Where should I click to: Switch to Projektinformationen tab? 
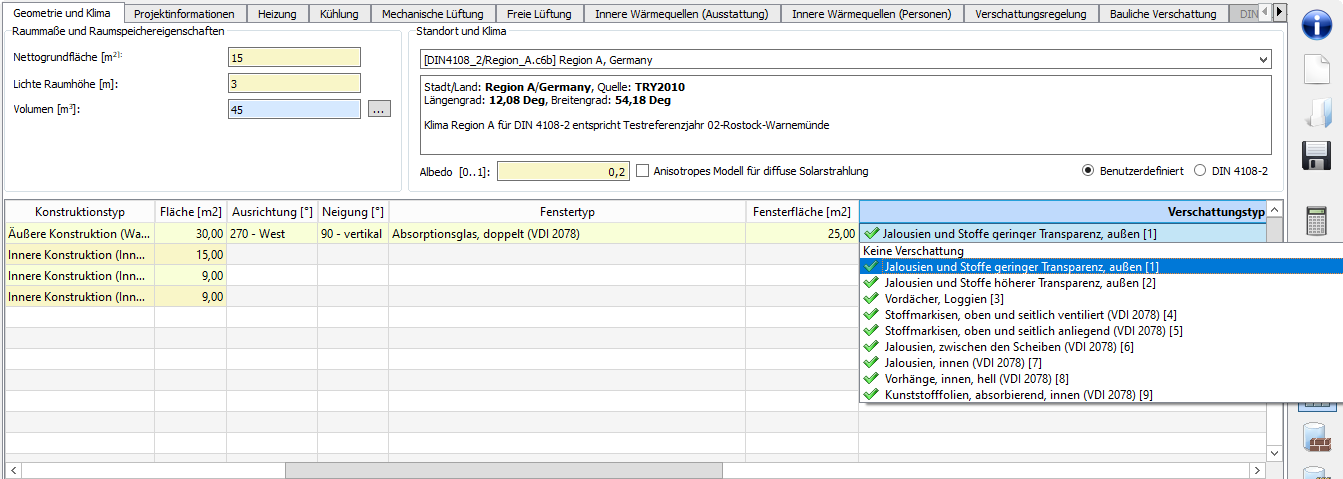coord(184,14)
